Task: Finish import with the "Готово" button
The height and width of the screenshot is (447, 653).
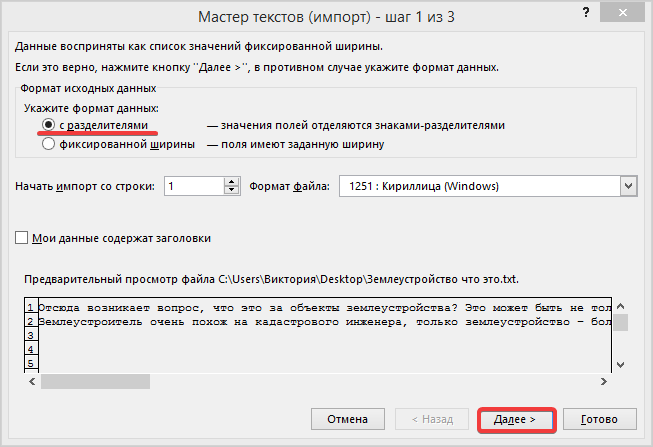Action: tap(600, 419)
